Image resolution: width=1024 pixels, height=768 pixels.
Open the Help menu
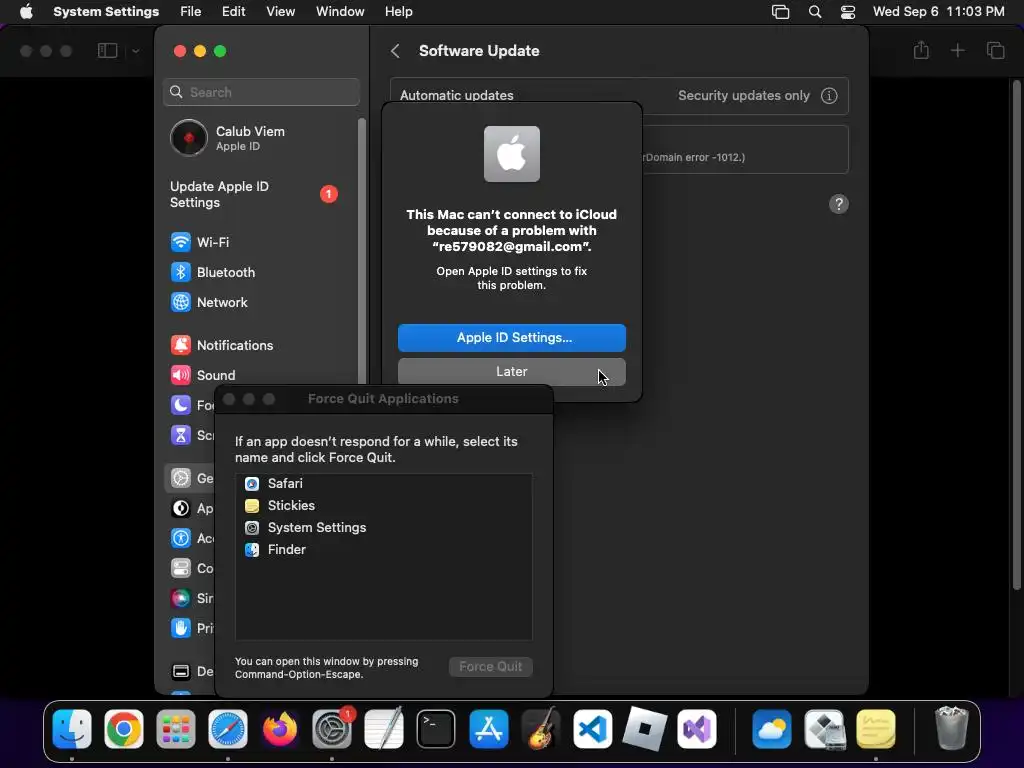tap(398, 12)
